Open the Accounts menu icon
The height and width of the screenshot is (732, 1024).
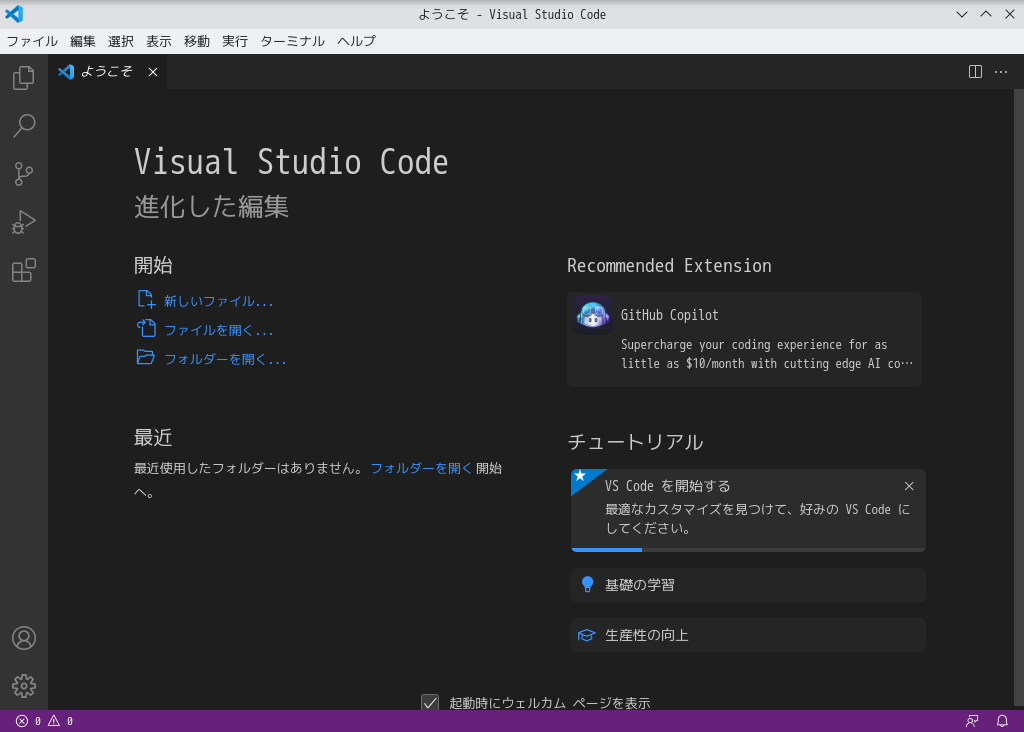[x=24, y=638]
